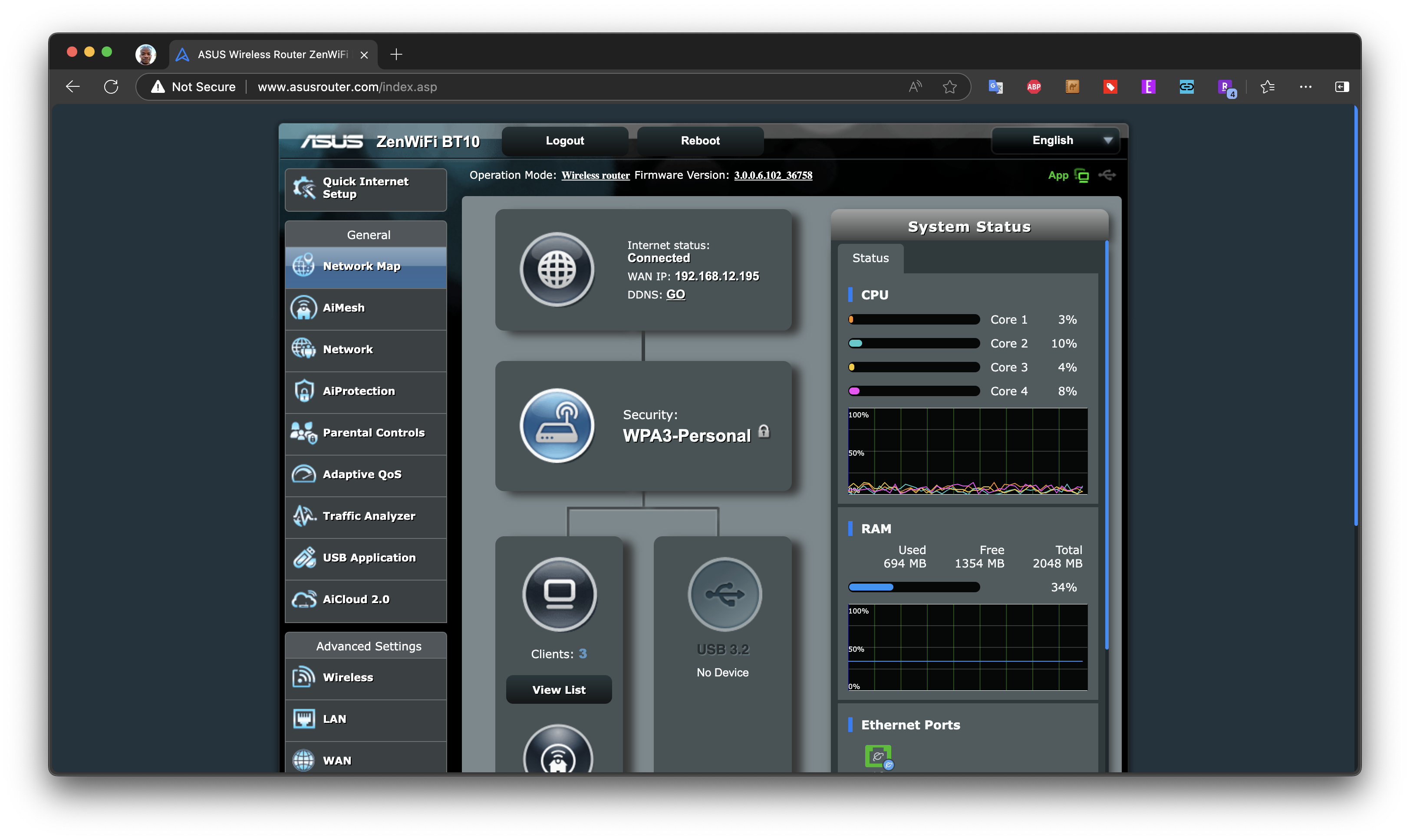The height and width of the screenshot is (840, 1410).
Task: Add page to favorites with star icon
Action: pos(949,87)
